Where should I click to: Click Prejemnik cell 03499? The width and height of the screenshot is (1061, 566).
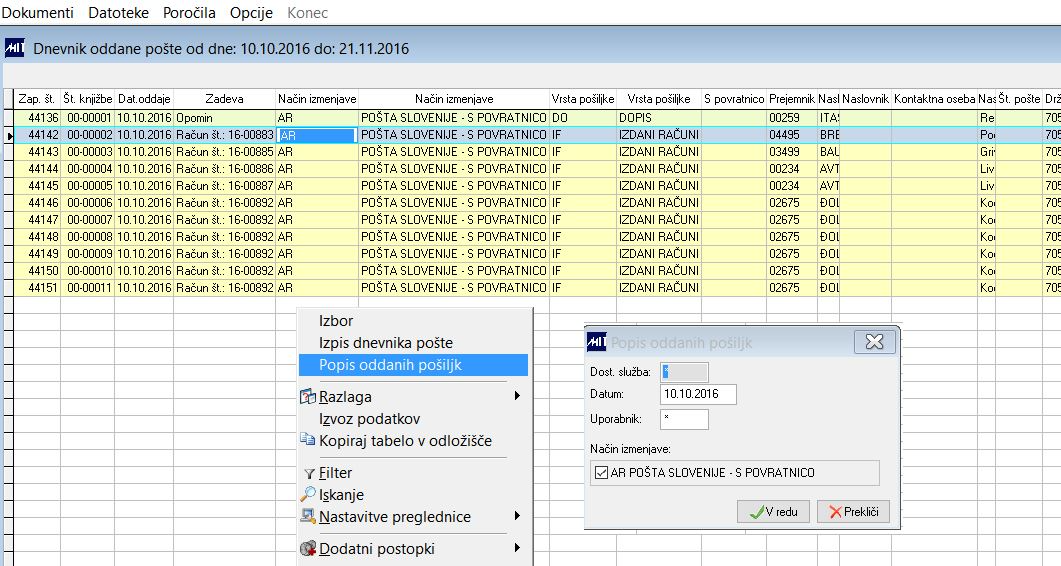(x=792, y=152)
